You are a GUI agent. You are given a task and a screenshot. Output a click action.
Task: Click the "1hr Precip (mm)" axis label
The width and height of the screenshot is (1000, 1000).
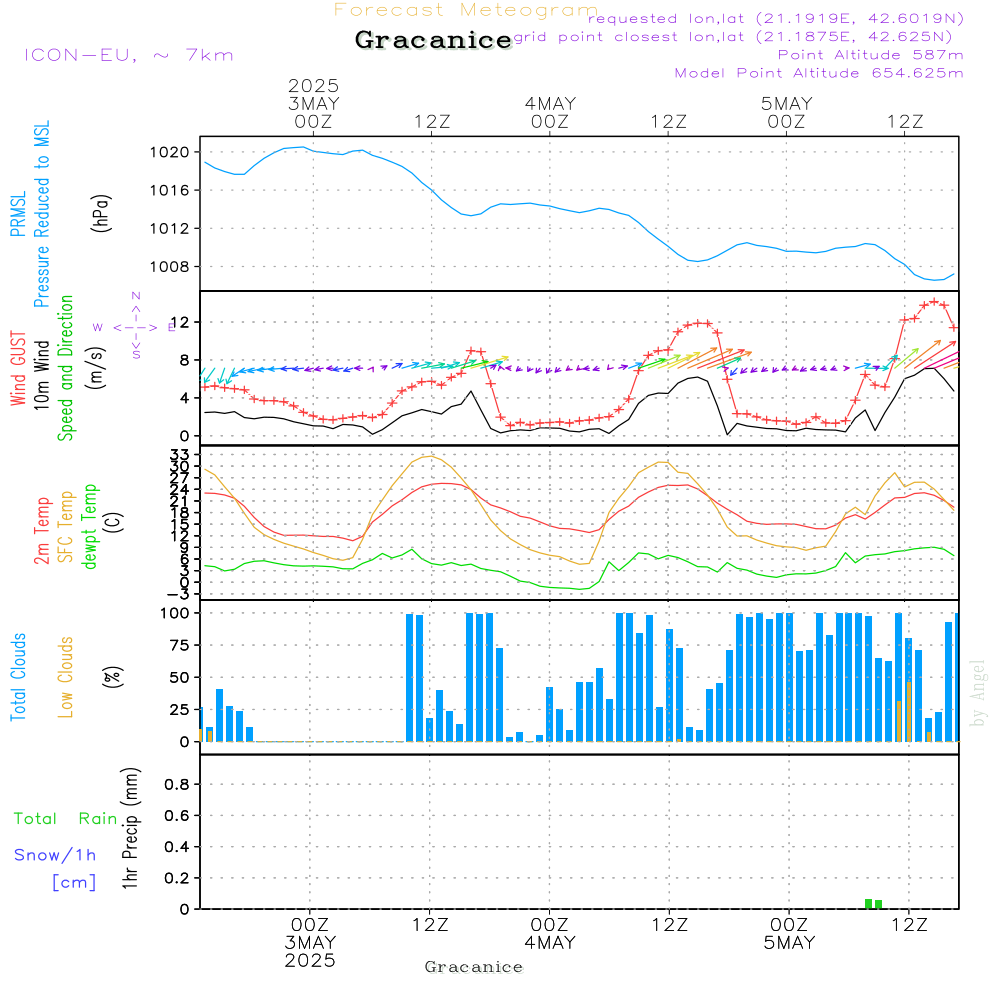(130, 828)
